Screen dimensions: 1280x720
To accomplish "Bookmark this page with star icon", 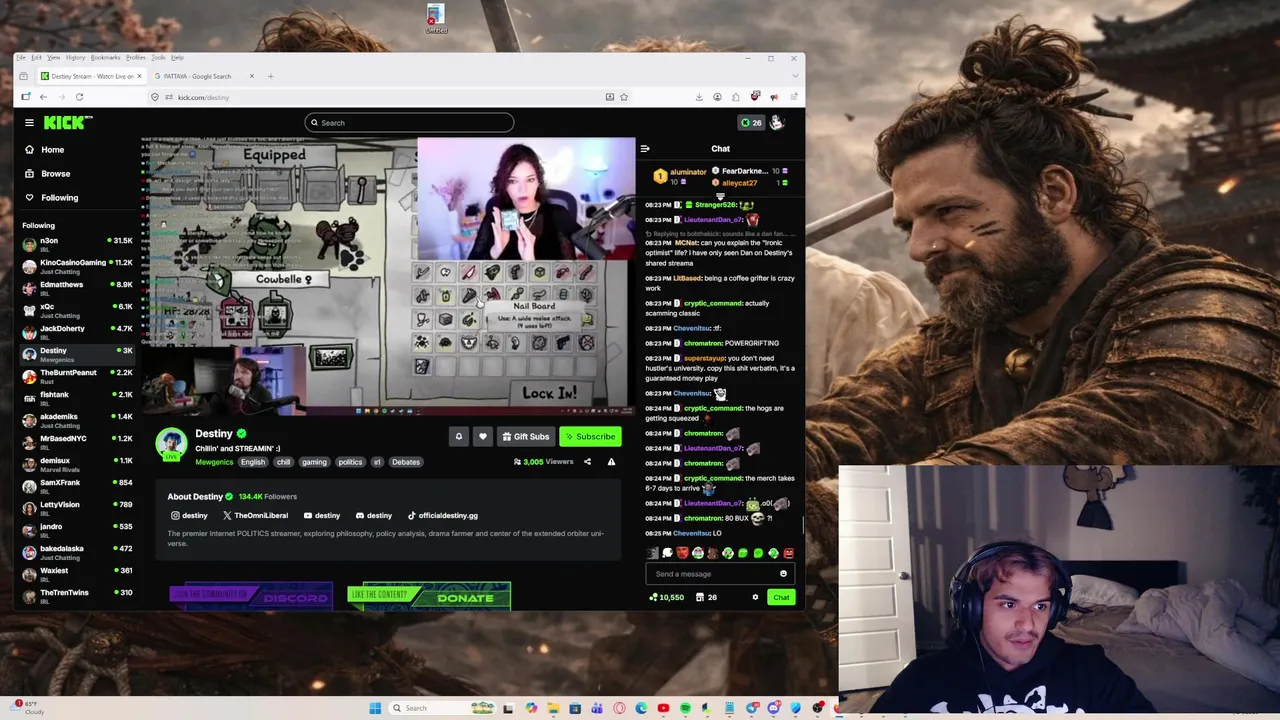I will coord(624,97).
